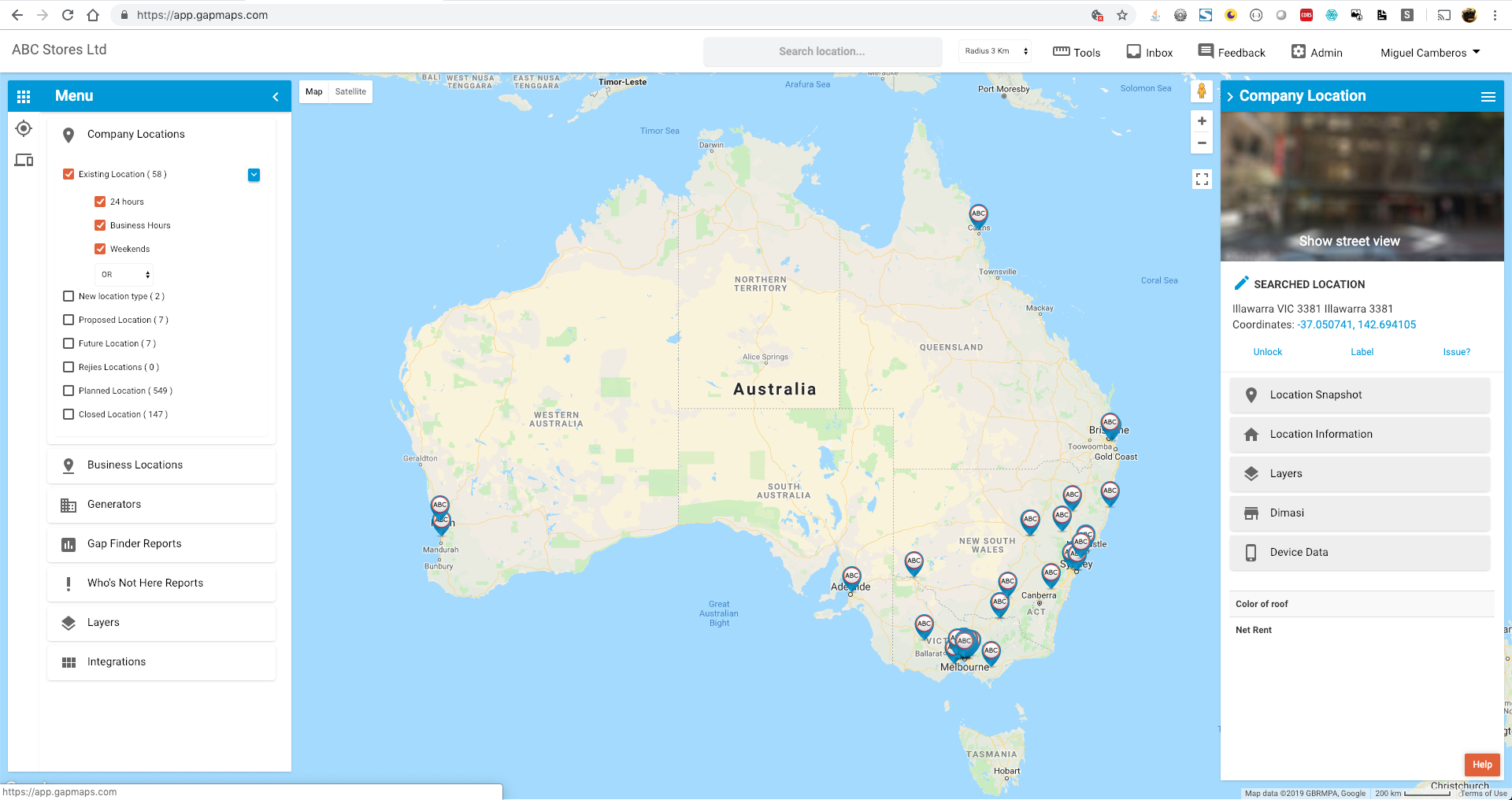Click the Street View pegman icon
1512x800 pixels.
1202,91
